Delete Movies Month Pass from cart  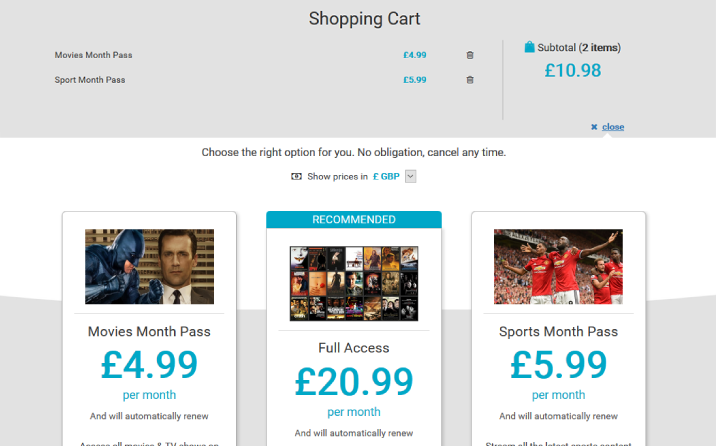(x=470, y=55)
